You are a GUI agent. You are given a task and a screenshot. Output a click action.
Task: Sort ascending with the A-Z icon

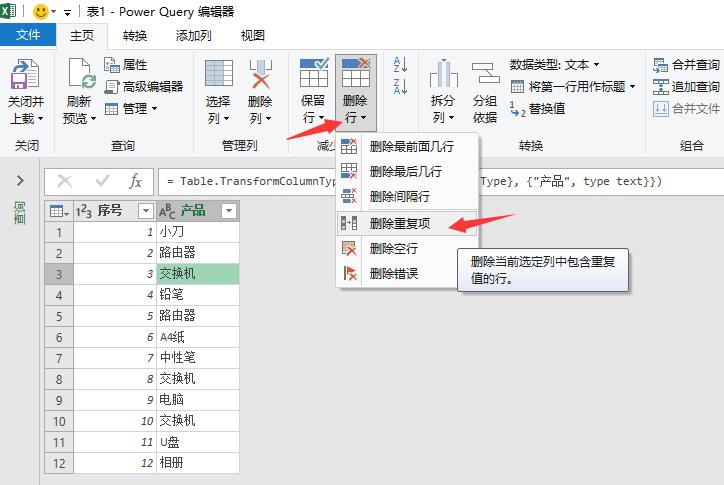pos(400,65)
